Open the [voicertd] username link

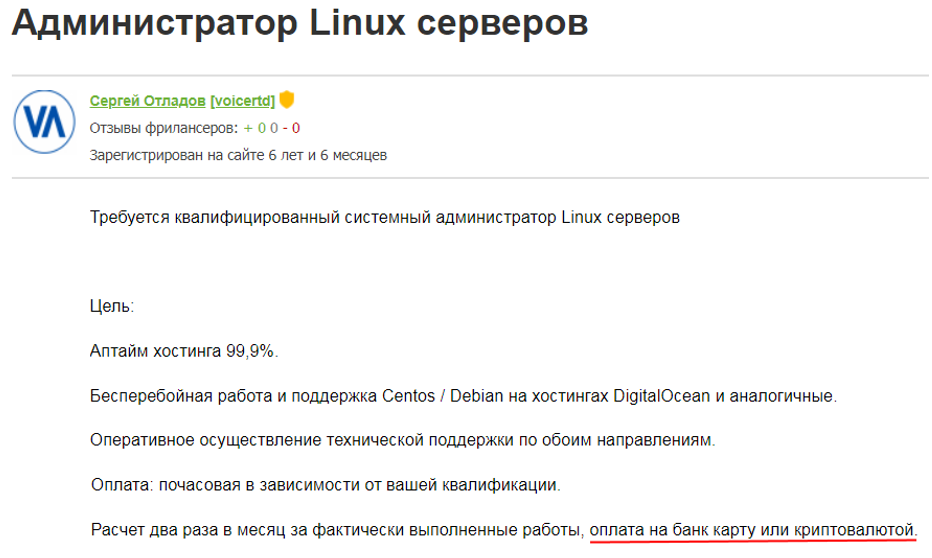click(243, 101)
